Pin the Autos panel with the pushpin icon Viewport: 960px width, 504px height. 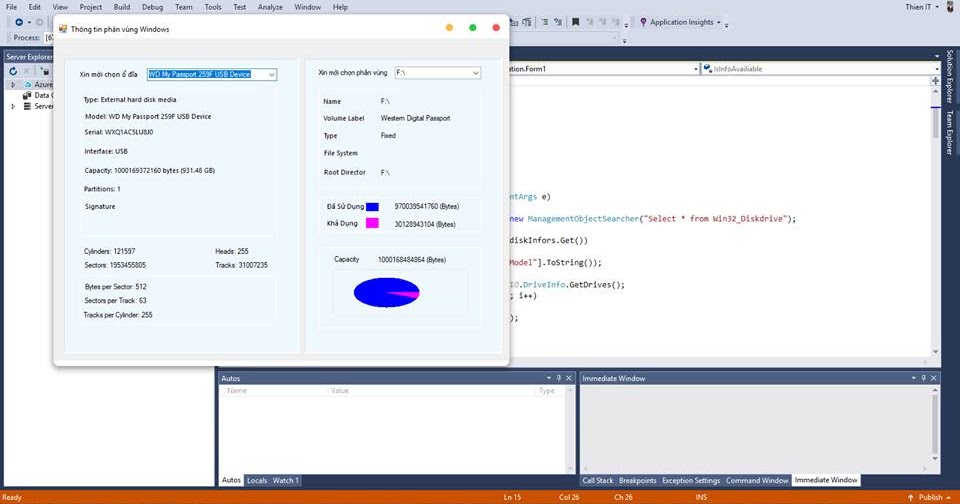coord(558,378)
